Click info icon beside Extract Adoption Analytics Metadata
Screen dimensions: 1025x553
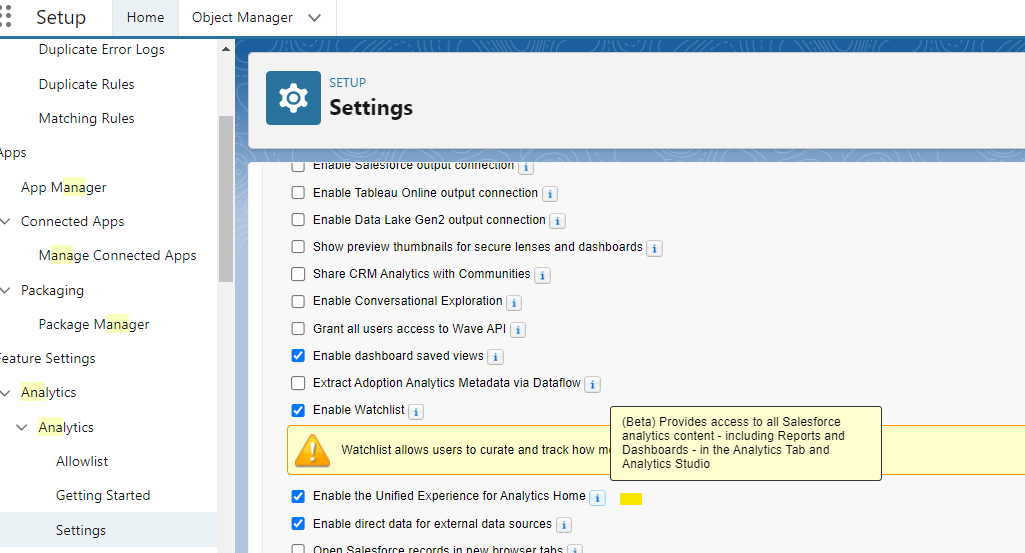[592, 384]
